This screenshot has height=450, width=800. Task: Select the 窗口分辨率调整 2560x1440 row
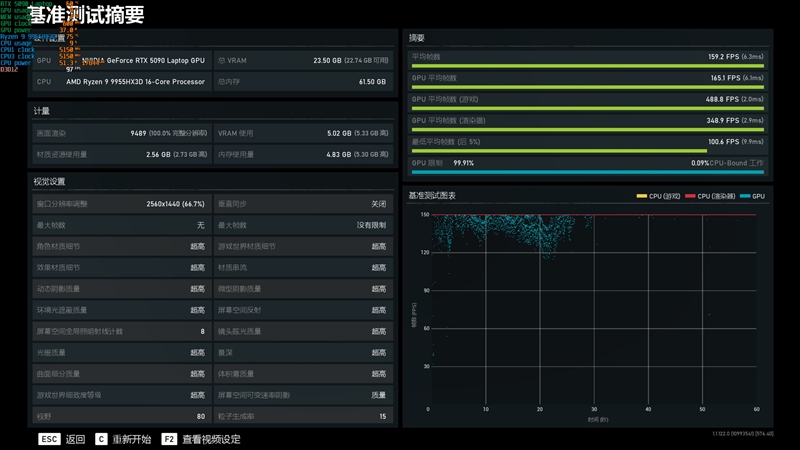120,204
